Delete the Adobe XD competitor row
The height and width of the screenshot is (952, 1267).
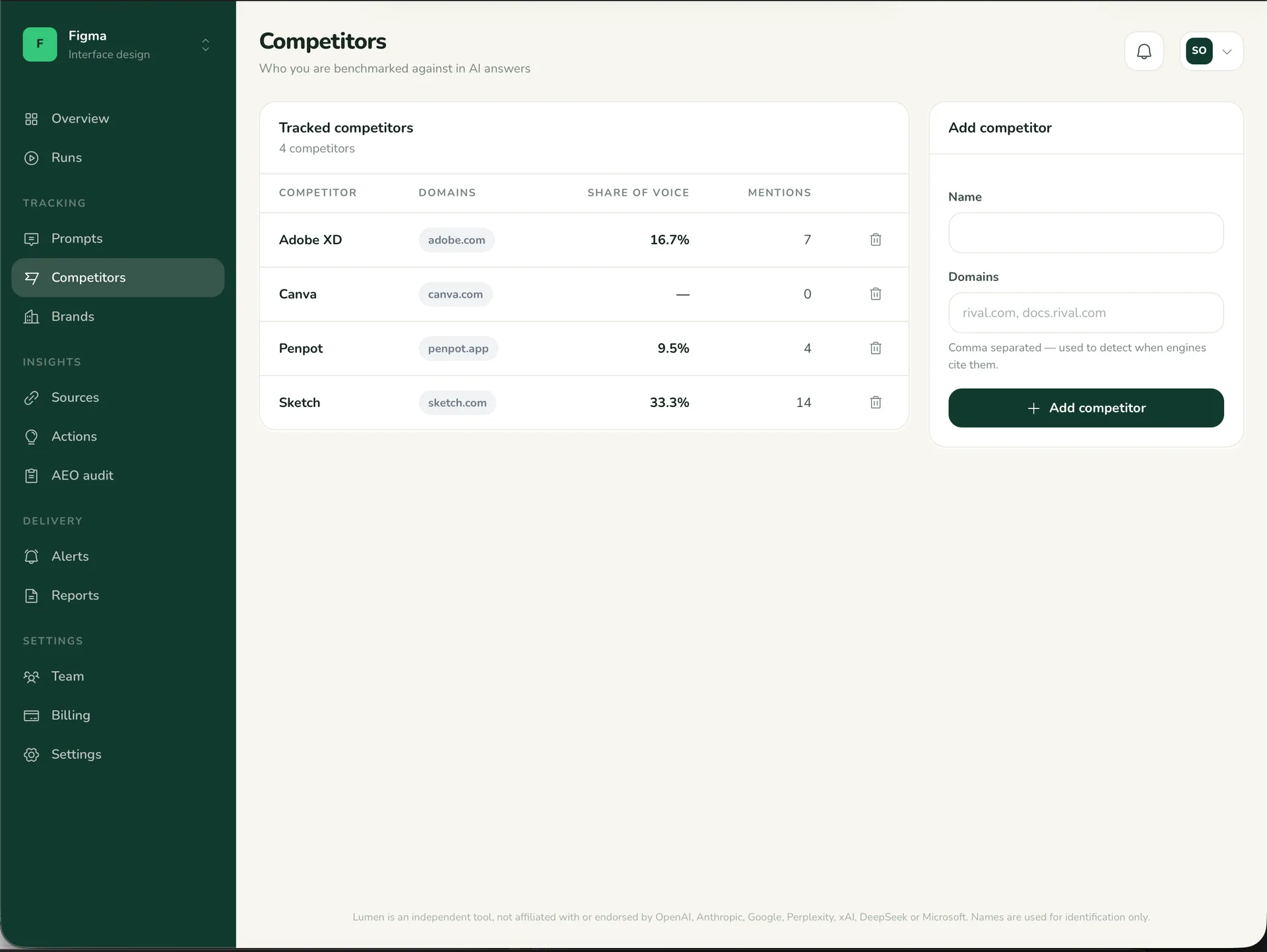coord(875,239)
